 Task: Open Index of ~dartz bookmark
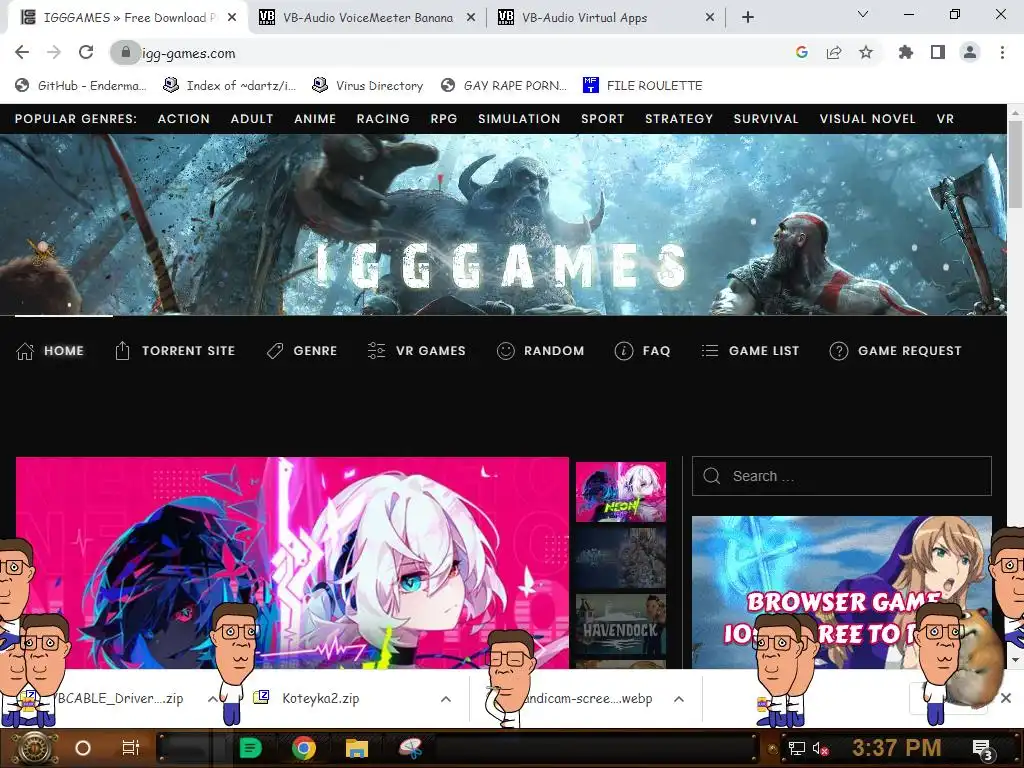(x=230, y=86)
